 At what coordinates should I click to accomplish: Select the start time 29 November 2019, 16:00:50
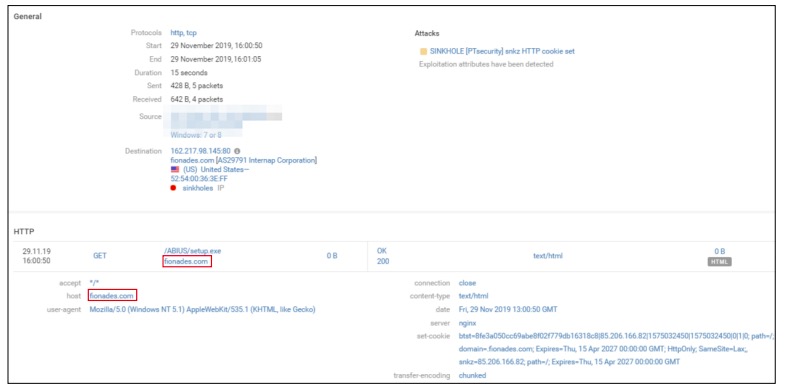216,46
